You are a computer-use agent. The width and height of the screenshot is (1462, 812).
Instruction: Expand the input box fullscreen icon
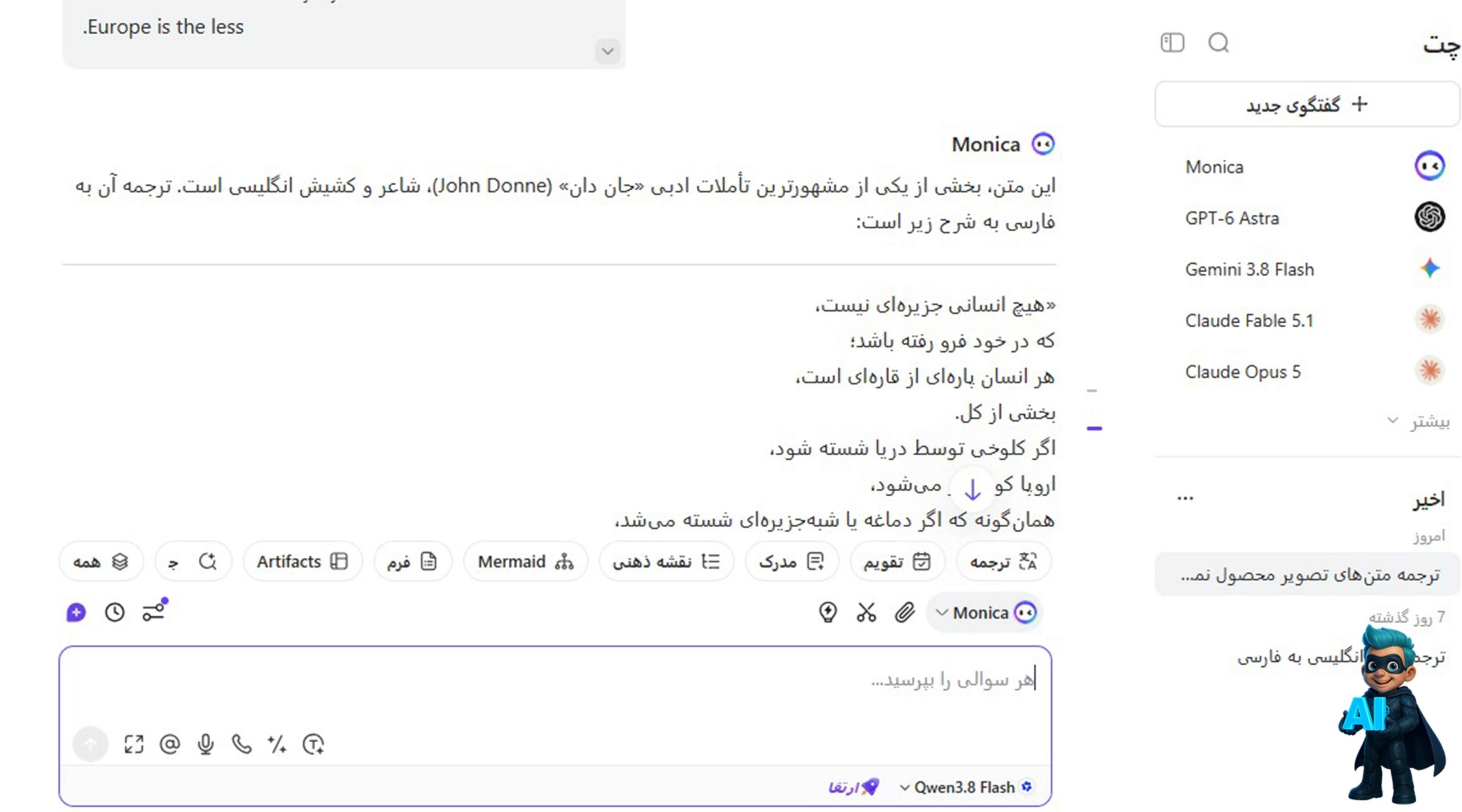(x=134, y=744)
